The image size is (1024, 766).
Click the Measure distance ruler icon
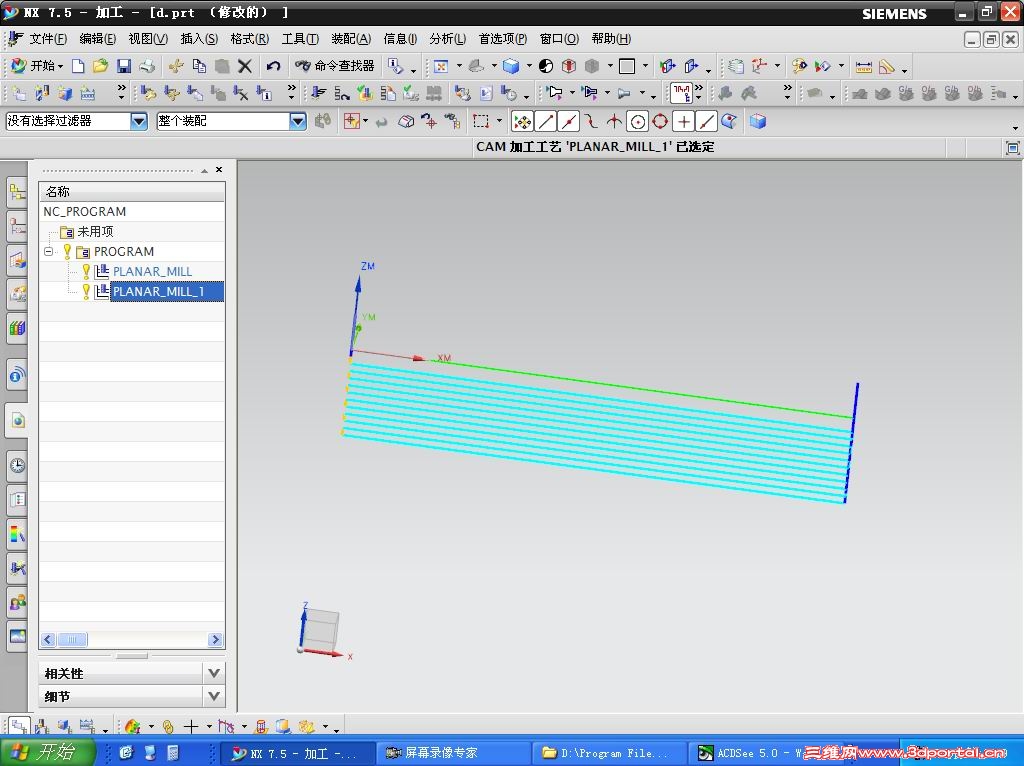point(863,66)
